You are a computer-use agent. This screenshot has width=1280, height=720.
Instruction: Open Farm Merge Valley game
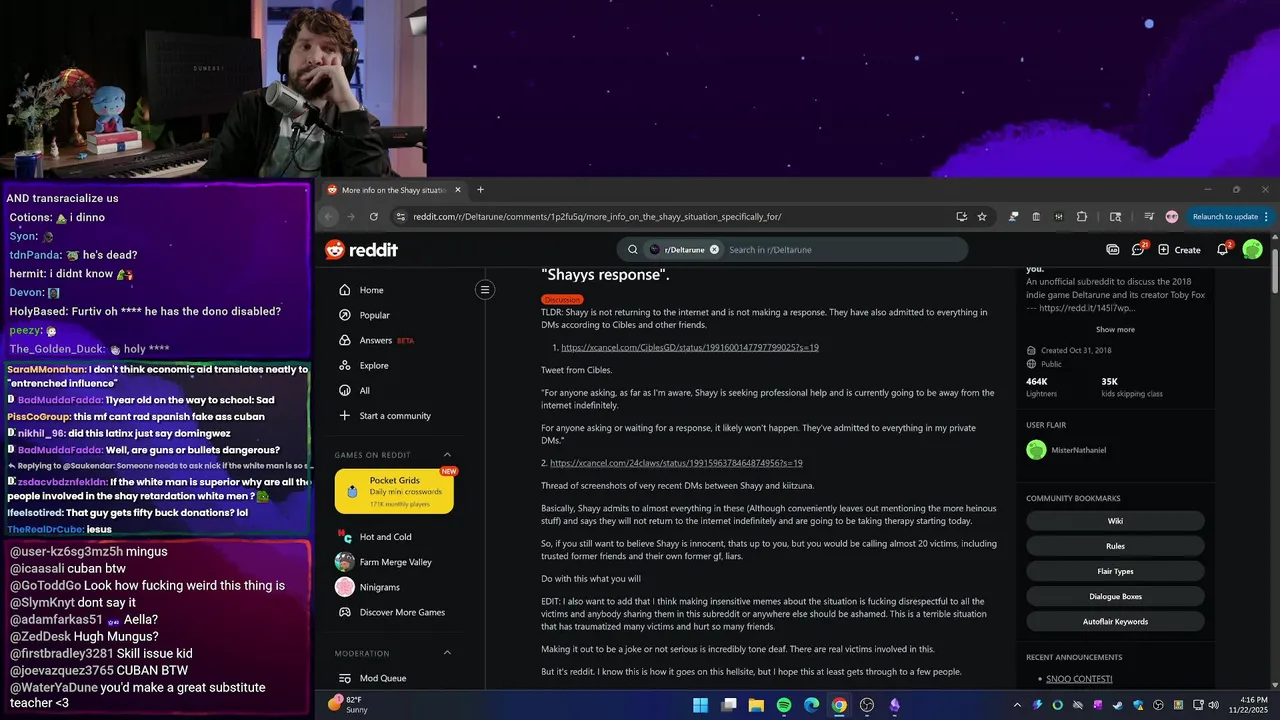(x=395, y=562)
